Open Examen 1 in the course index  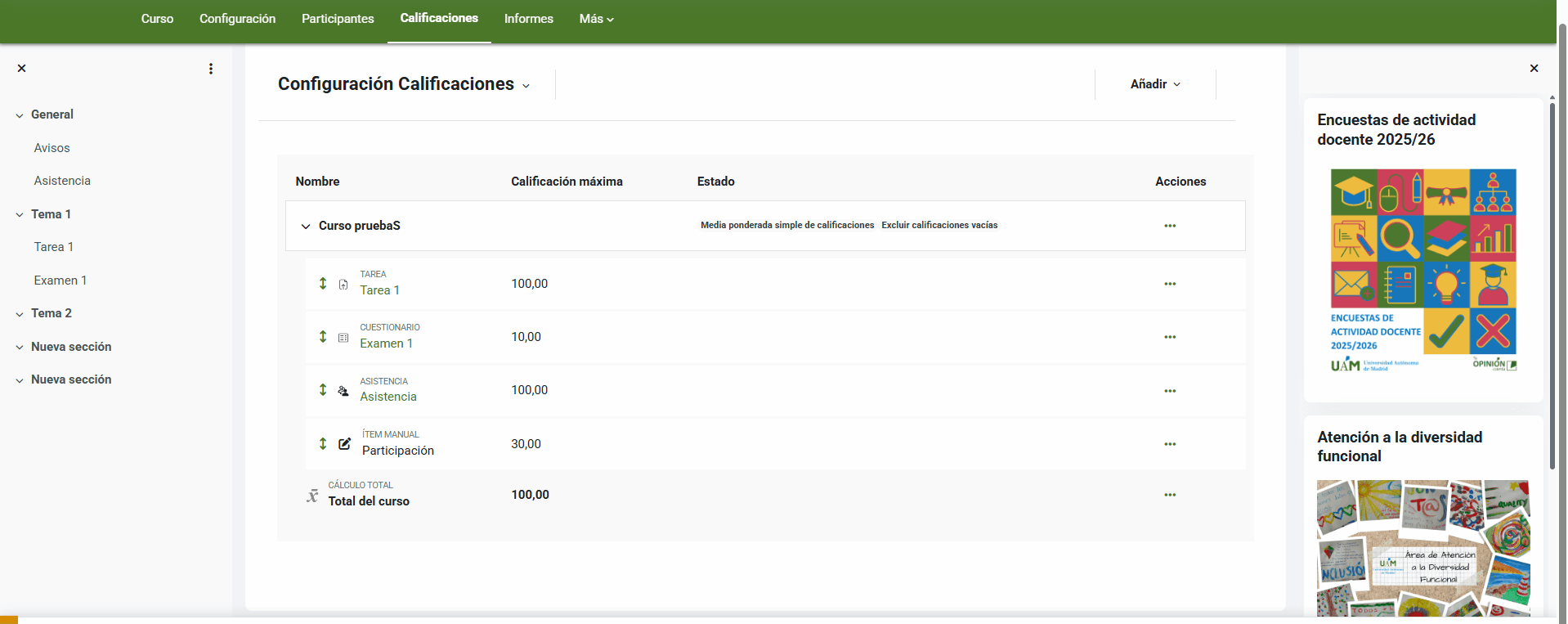click(60, 281)
